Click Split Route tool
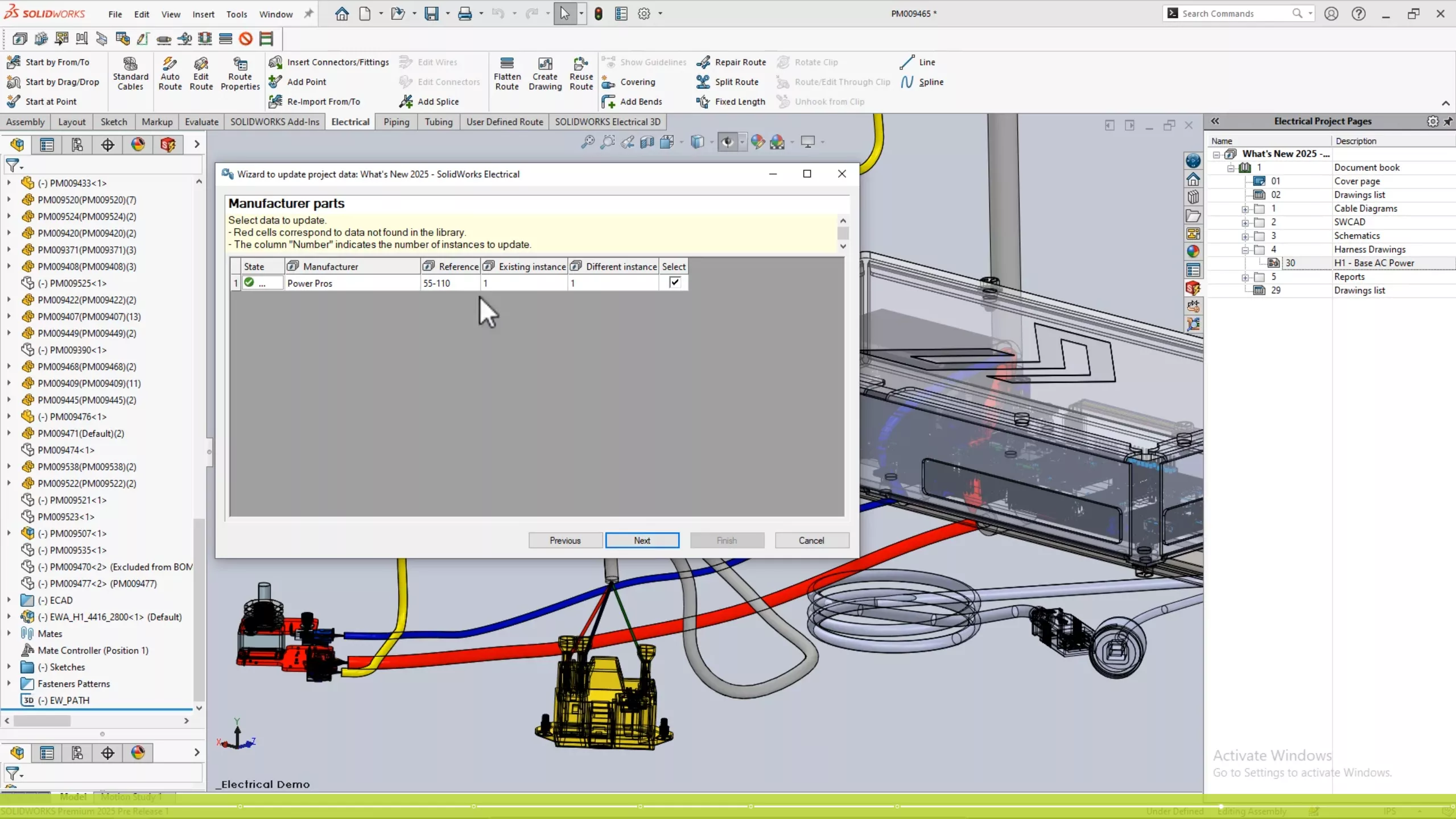 pos(728,82)
